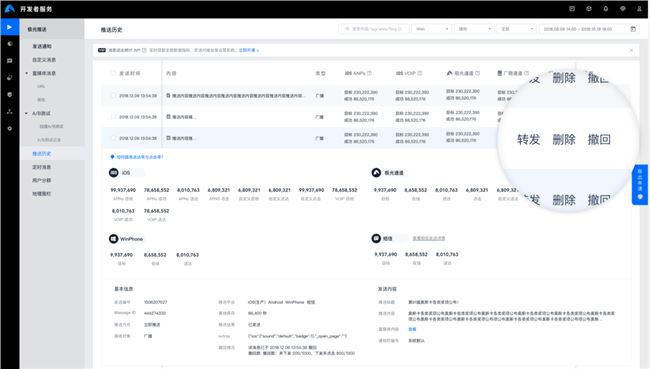Open the notification bell in the top bar
650x369 pixels.
click(x=606, y=9)
